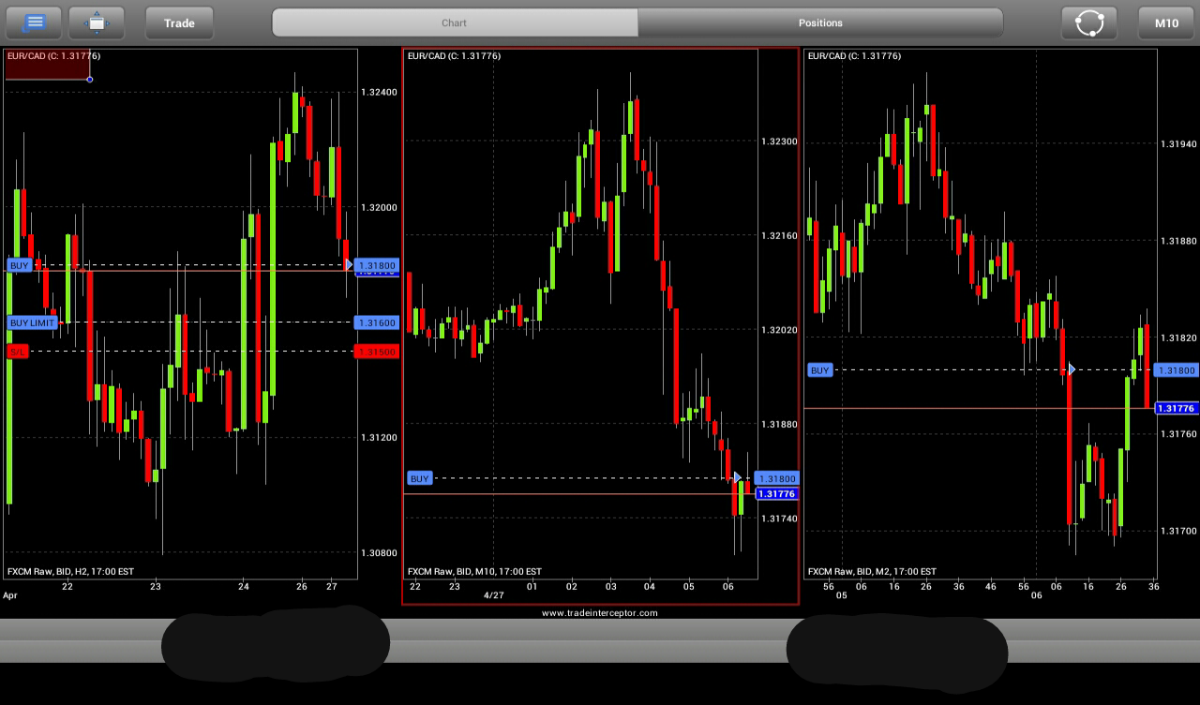Open the Trade button

179,22
